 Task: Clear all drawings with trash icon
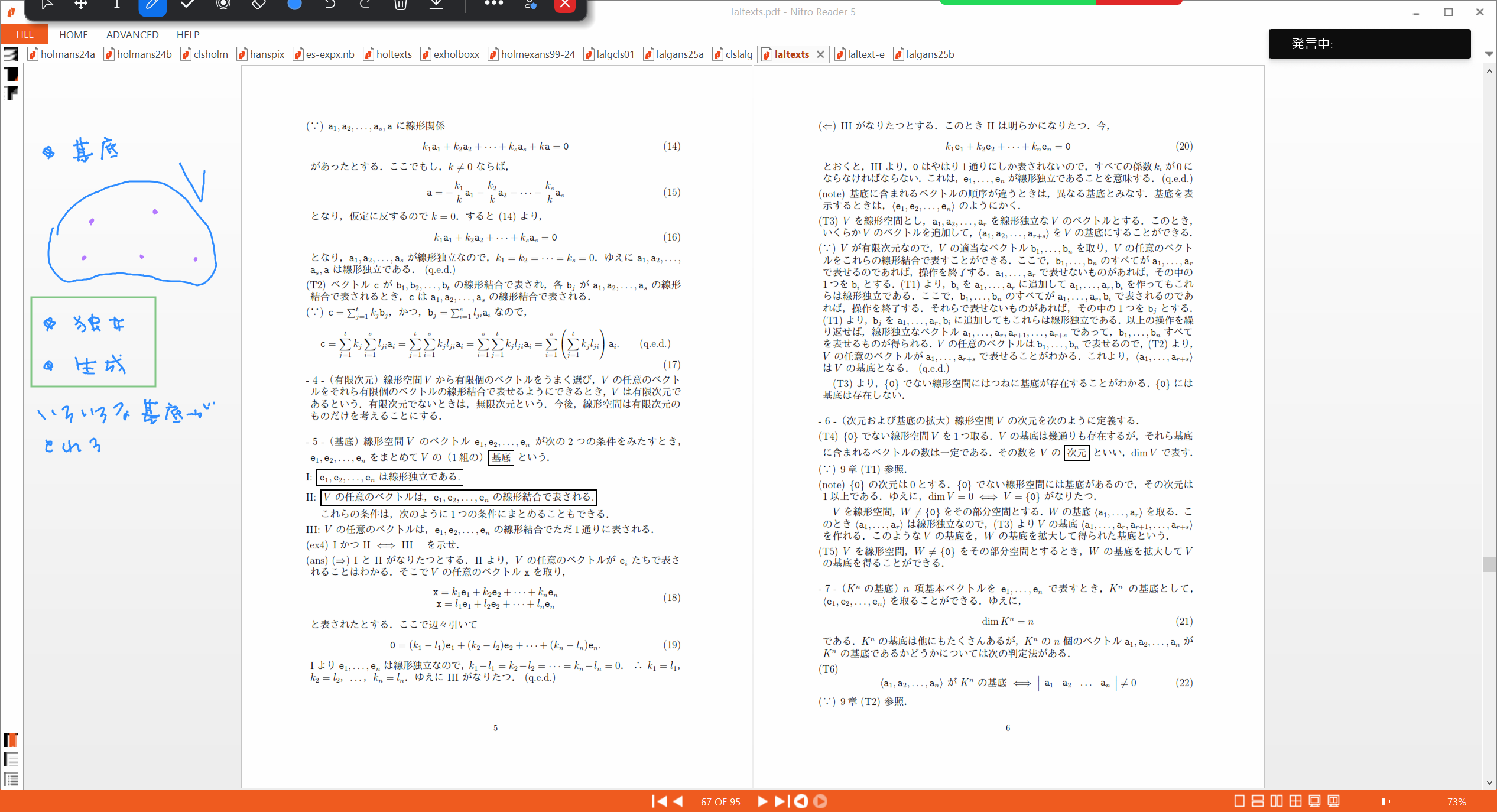pos(401,5)
